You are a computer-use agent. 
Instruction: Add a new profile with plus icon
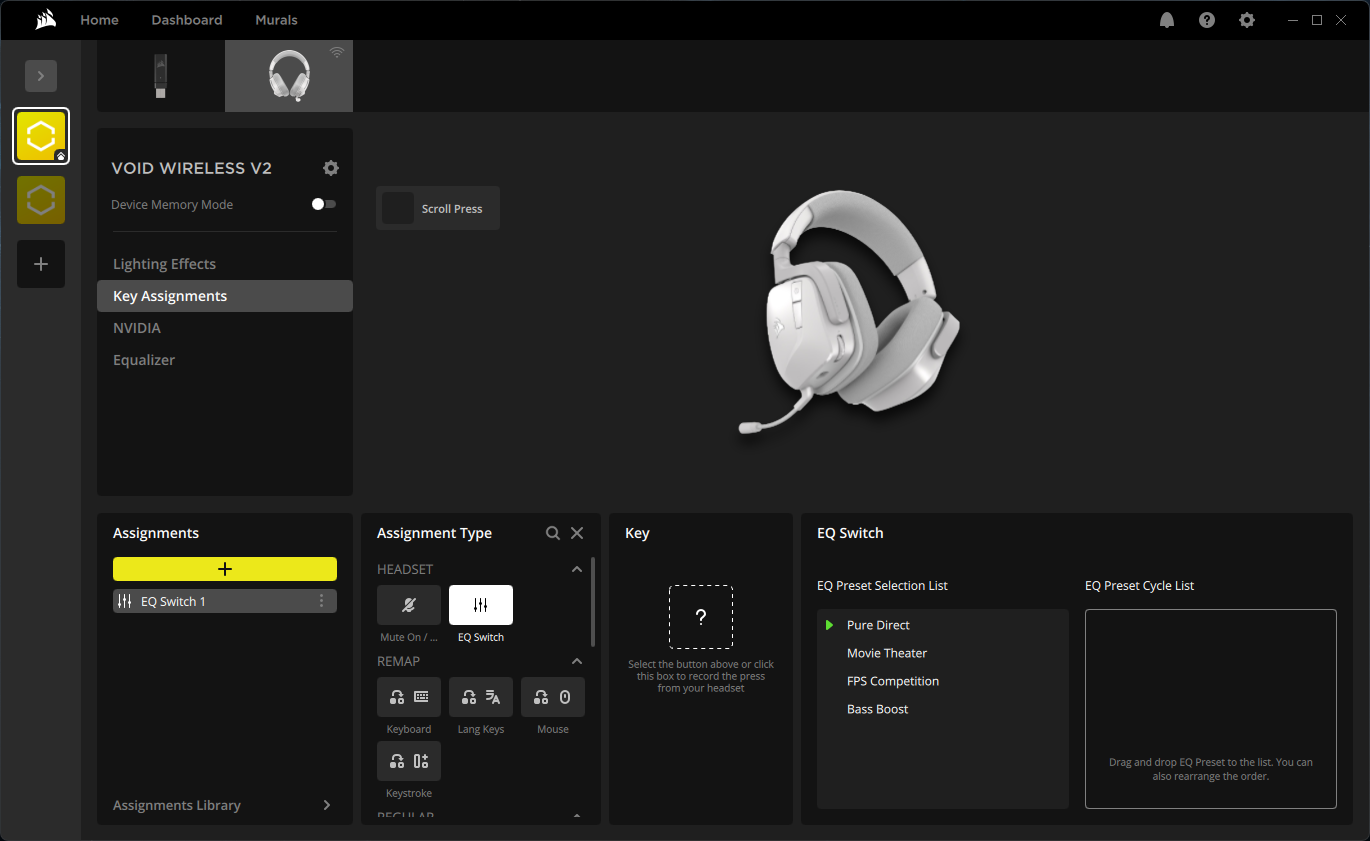tap(41, 264)
